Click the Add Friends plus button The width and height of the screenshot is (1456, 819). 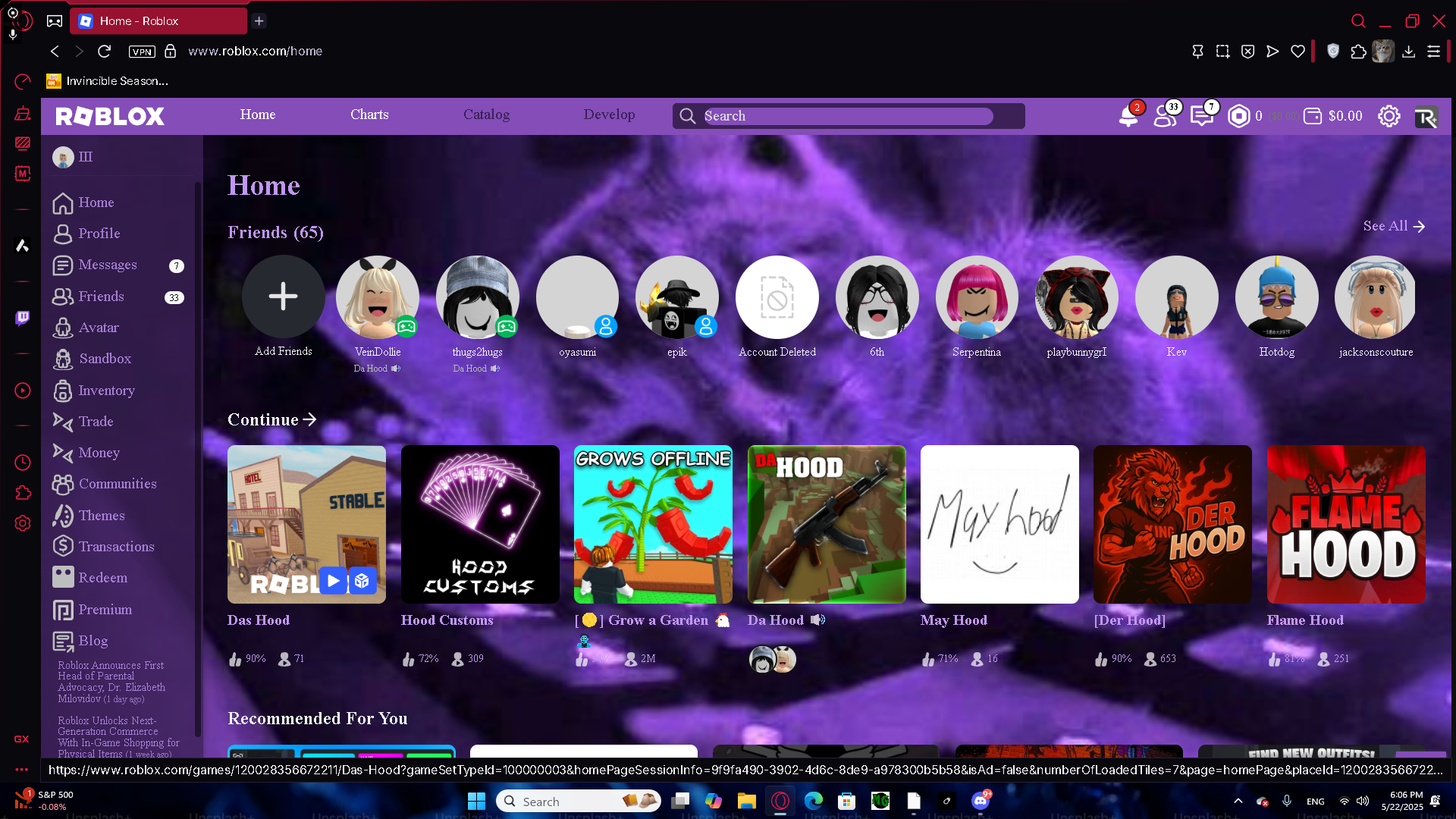[x=283, y=297]
